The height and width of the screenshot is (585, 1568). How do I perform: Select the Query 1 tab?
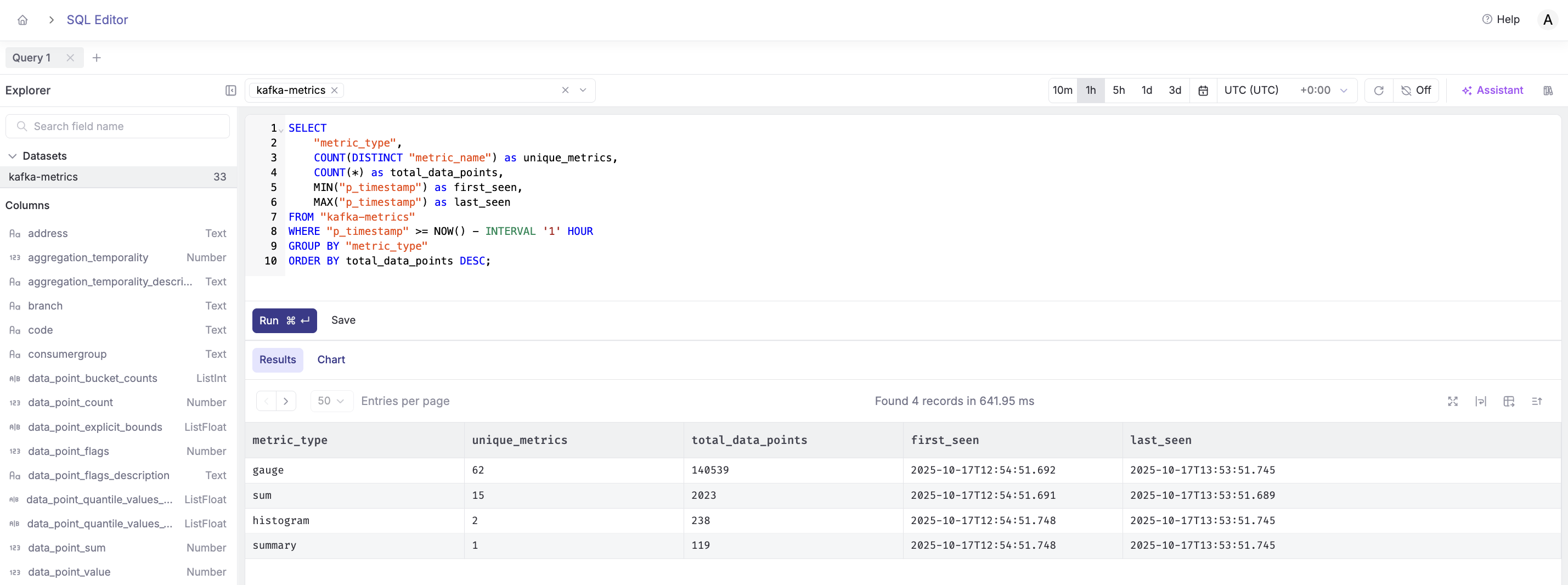pos(32,58)
